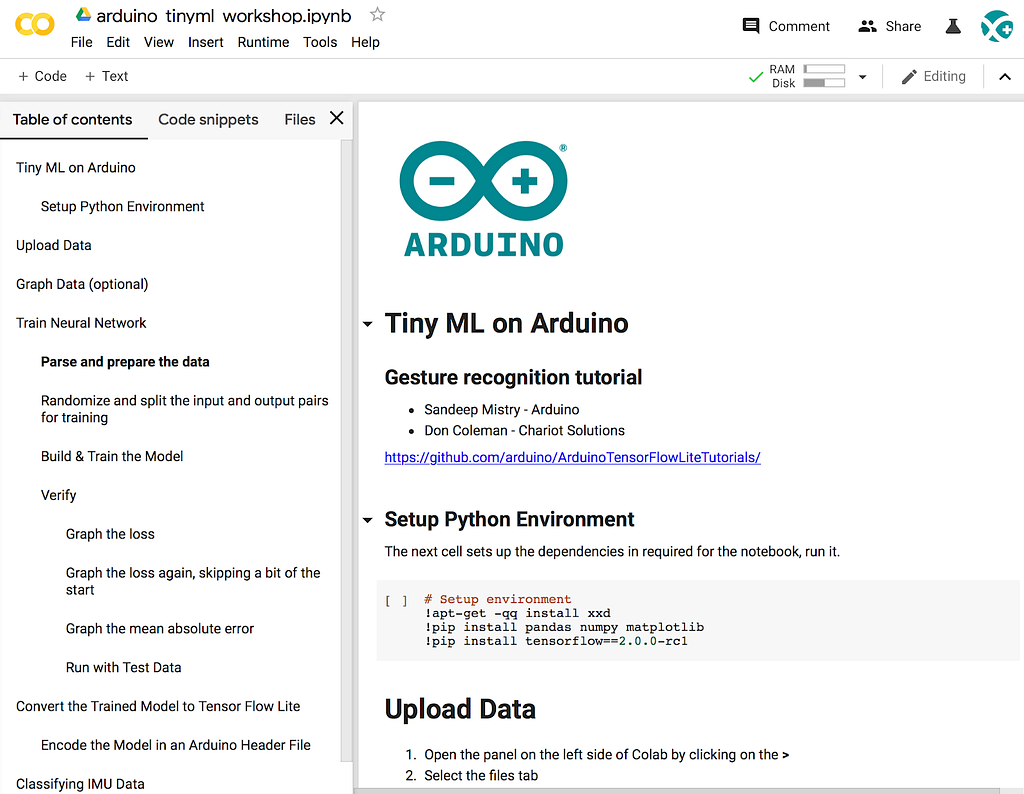Select Graph the loss again entry
This screenshot has height=794, width=1024.
point(193,581)
